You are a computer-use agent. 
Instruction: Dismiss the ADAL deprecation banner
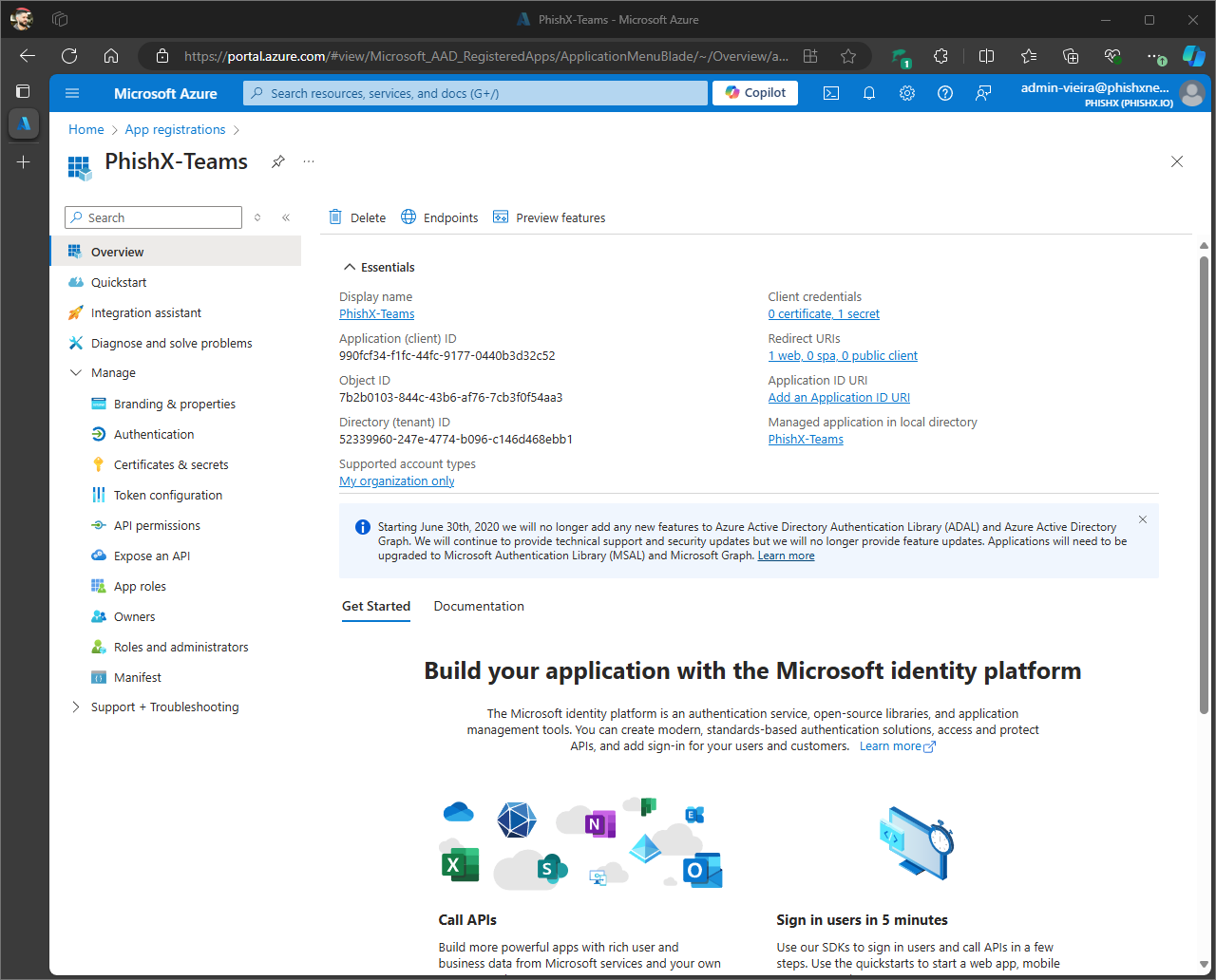tap(1143, 519)
